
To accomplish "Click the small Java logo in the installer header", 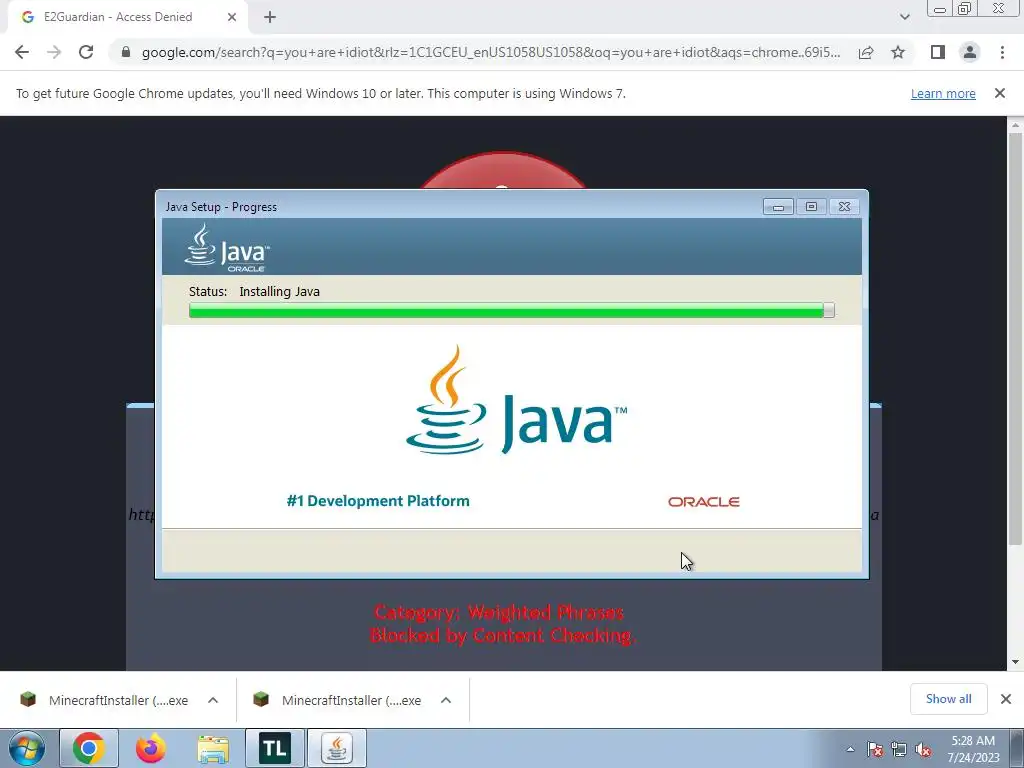I will [227, 248].
